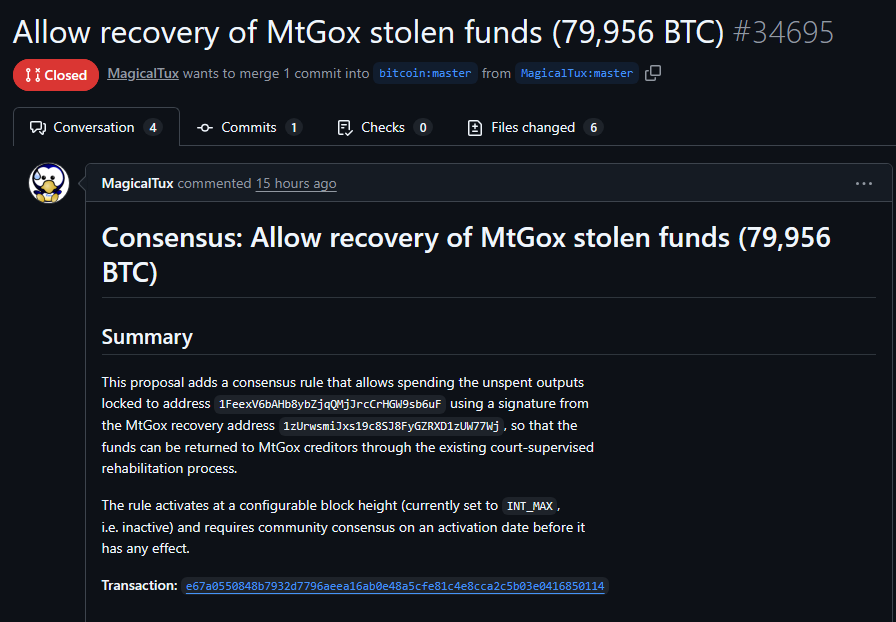This screenshot has height=622, width=896.
Task: Click the MagicalTux author link under the title
Action: pyautogui.click(x=143, y=73)
